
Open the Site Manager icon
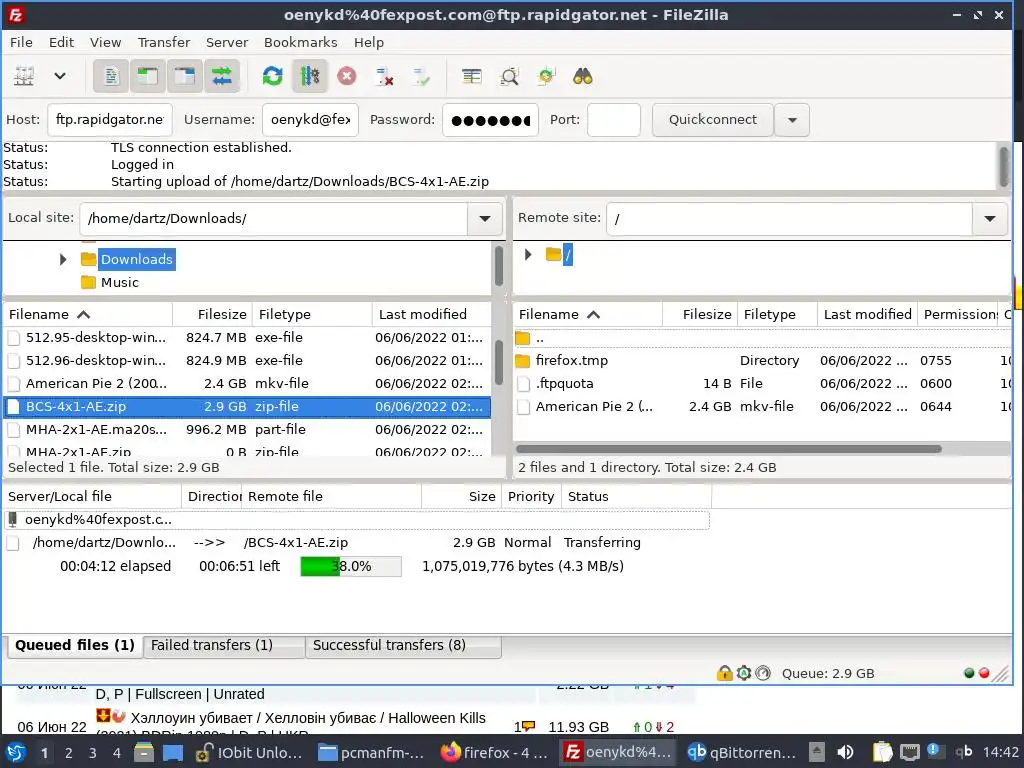click(24, 76)
